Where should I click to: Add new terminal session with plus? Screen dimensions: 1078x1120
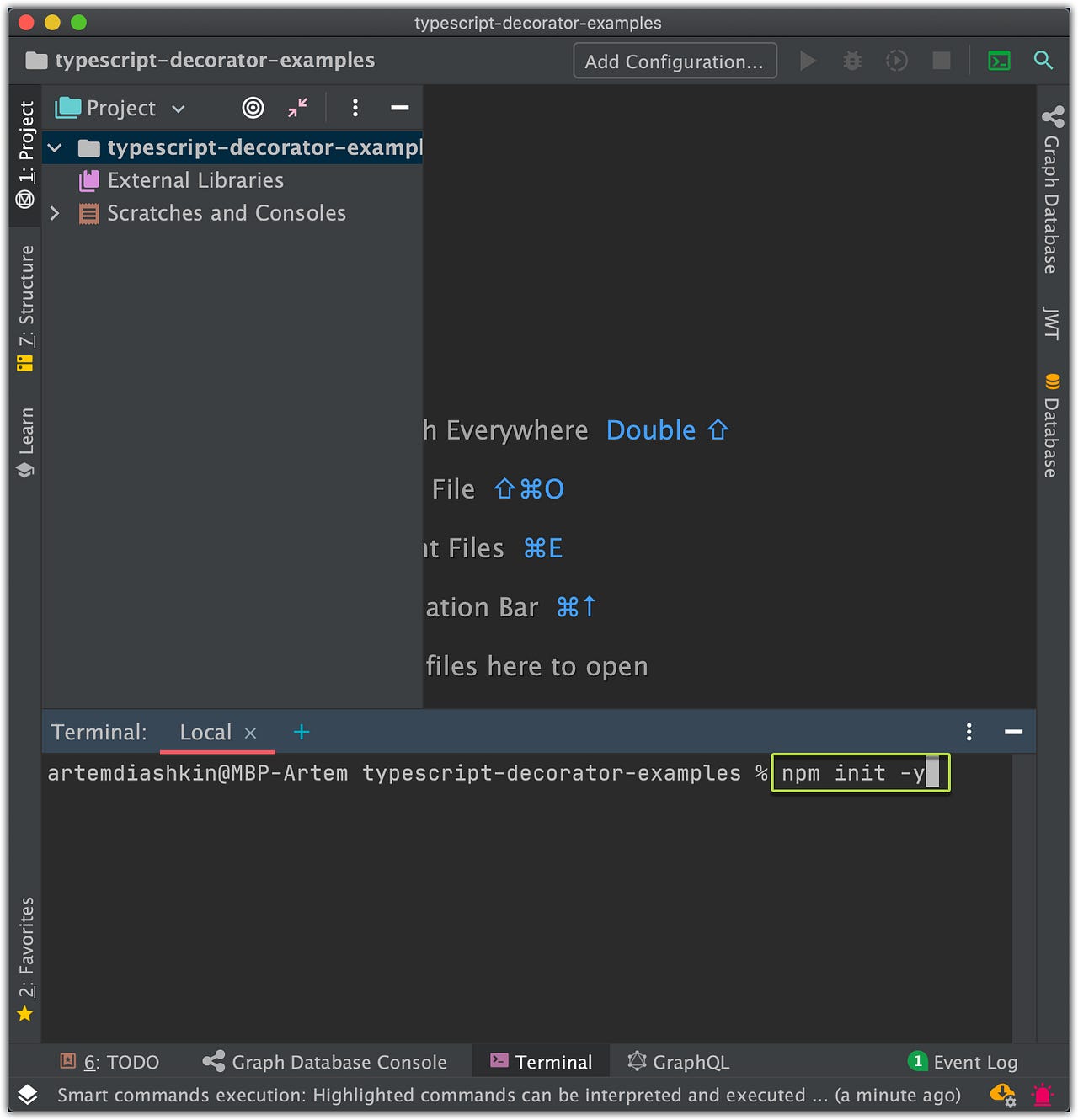click(x=302, y=733)
